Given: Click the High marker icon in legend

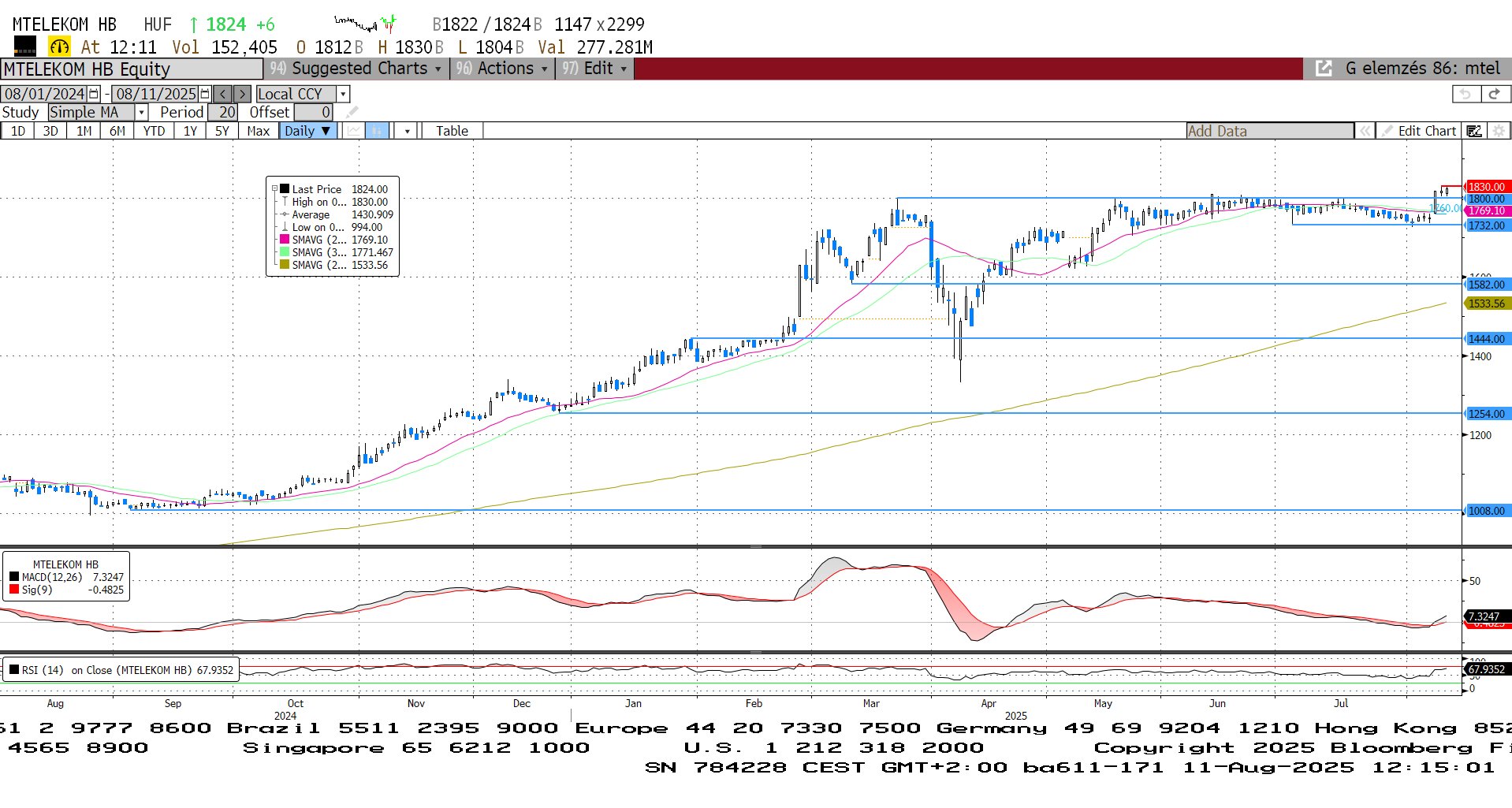Looking at the screenshot, I should click(285, 202).
